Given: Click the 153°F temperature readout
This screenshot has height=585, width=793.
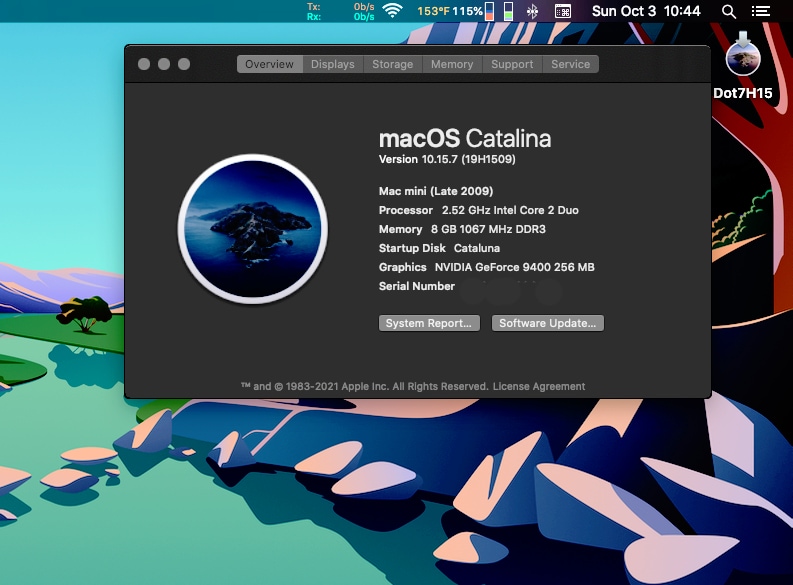Looking at the screenshot, I should click(433, 11).
